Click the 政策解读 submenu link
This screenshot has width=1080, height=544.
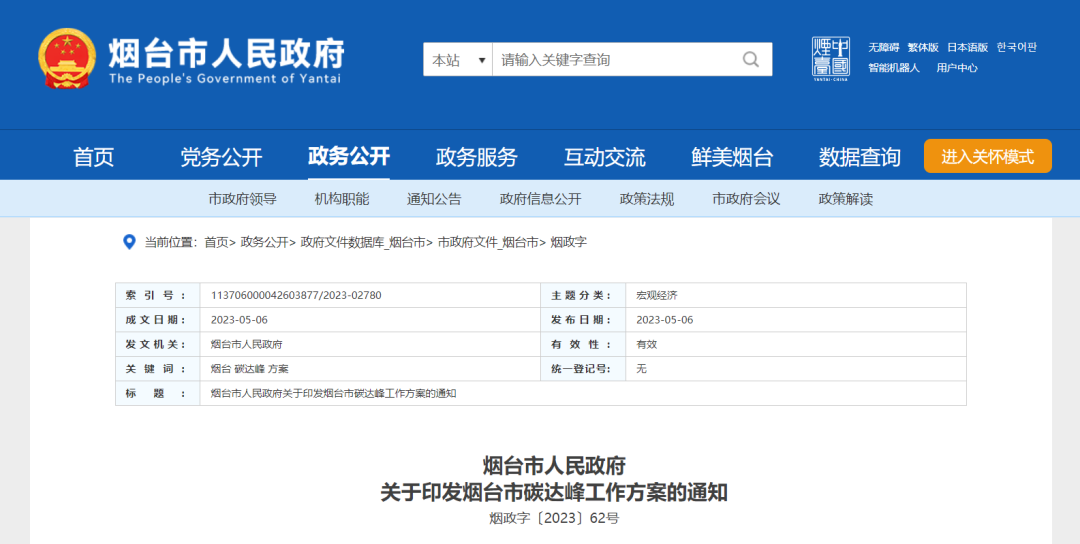tap(846, 199)
